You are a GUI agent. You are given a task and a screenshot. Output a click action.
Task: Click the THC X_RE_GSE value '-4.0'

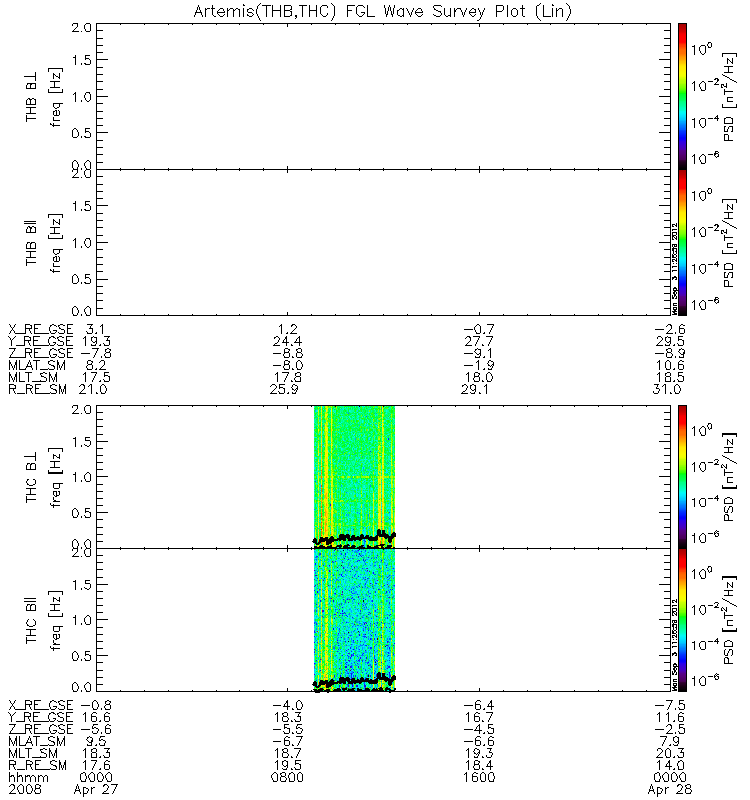pos(288,705)
